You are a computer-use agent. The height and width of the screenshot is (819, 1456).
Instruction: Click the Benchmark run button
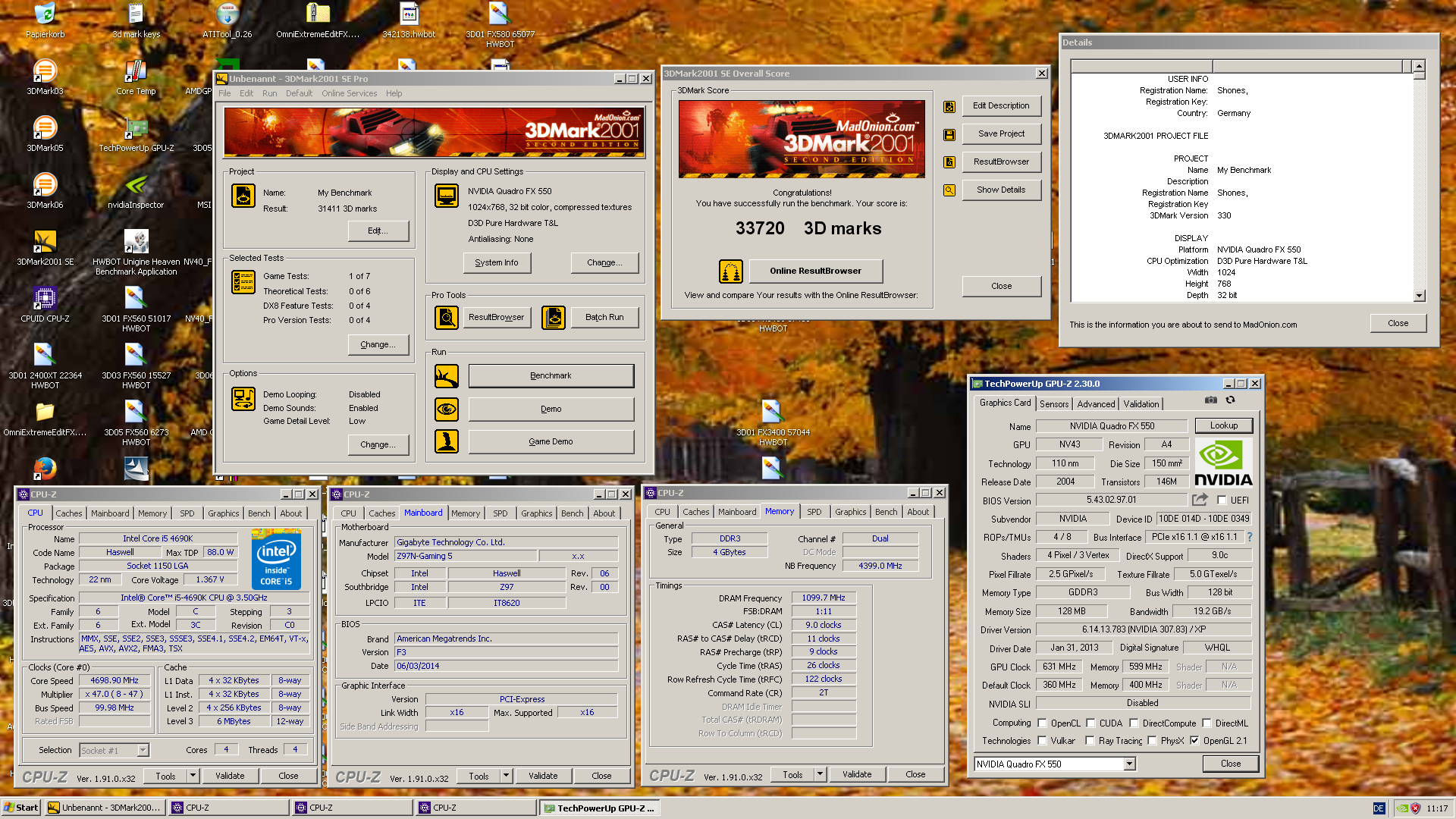551,376
